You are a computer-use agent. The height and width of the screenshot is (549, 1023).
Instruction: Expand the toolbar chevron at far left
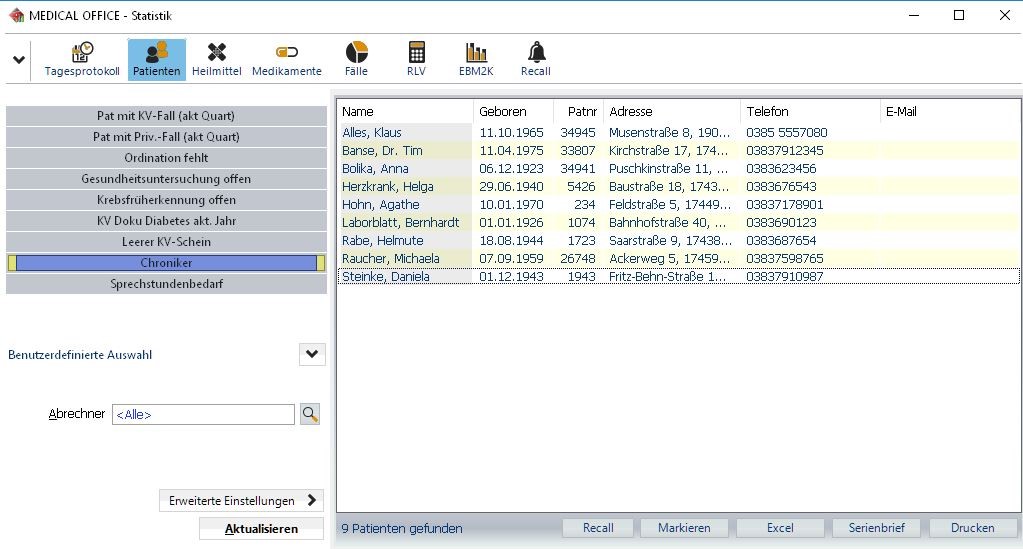pyautogui.click(x=19, y=59)
